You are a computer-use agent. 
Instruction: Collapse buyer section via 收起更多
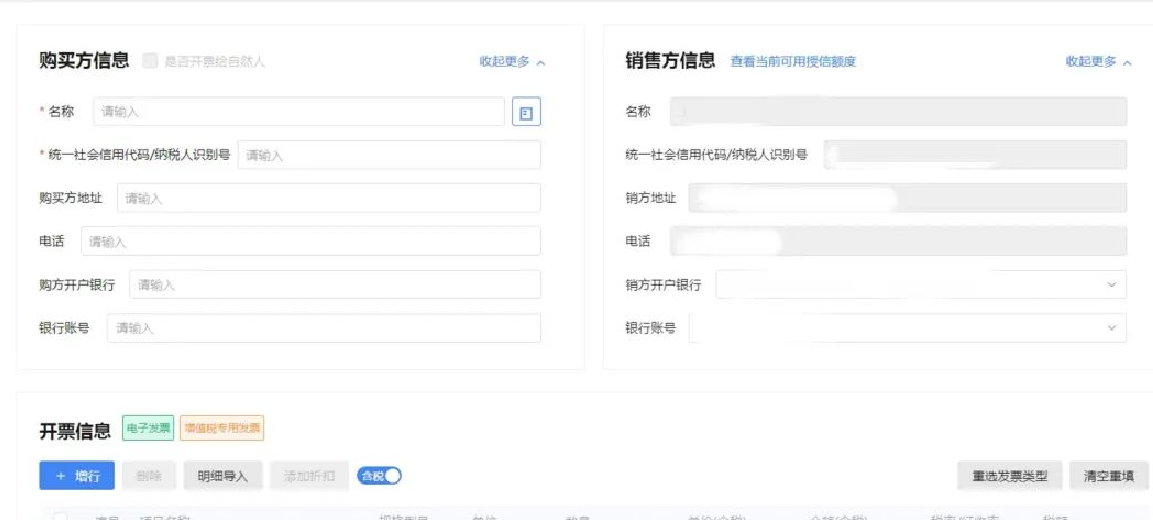[512, 62]
